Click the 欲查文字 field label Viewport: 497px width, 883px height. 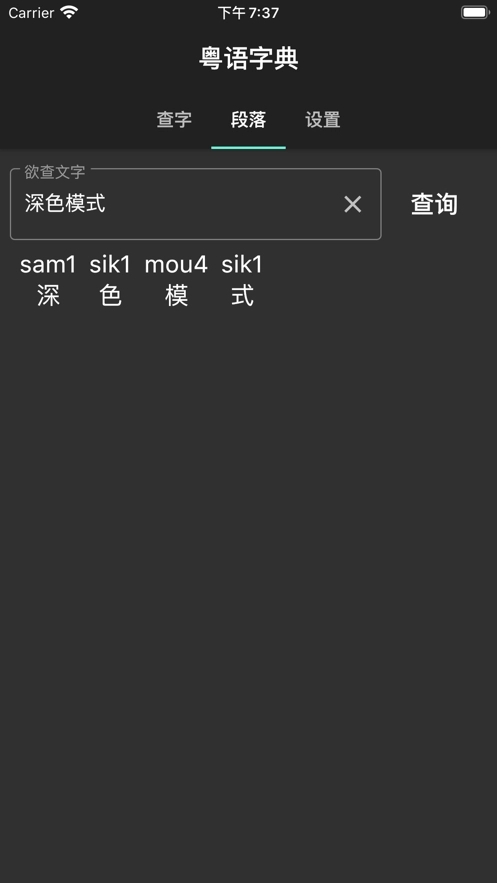coord(55,172)
